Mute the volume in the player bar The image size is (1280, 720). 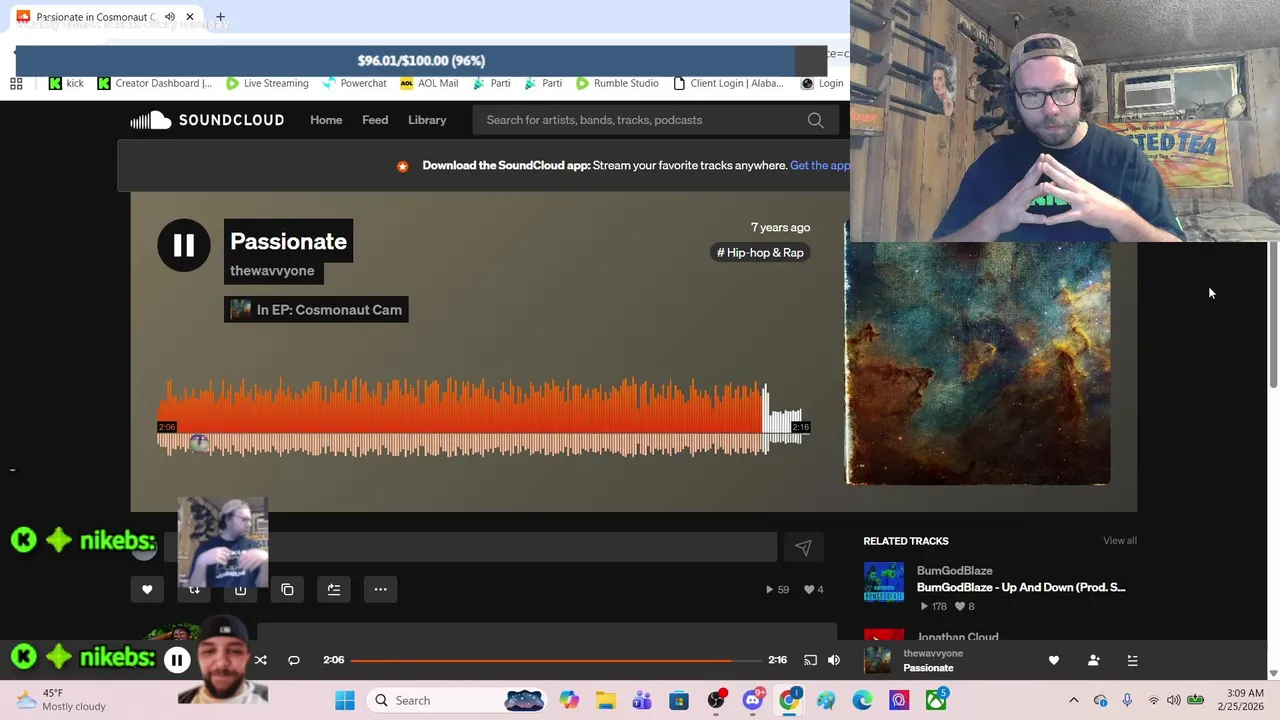(834, 660)
